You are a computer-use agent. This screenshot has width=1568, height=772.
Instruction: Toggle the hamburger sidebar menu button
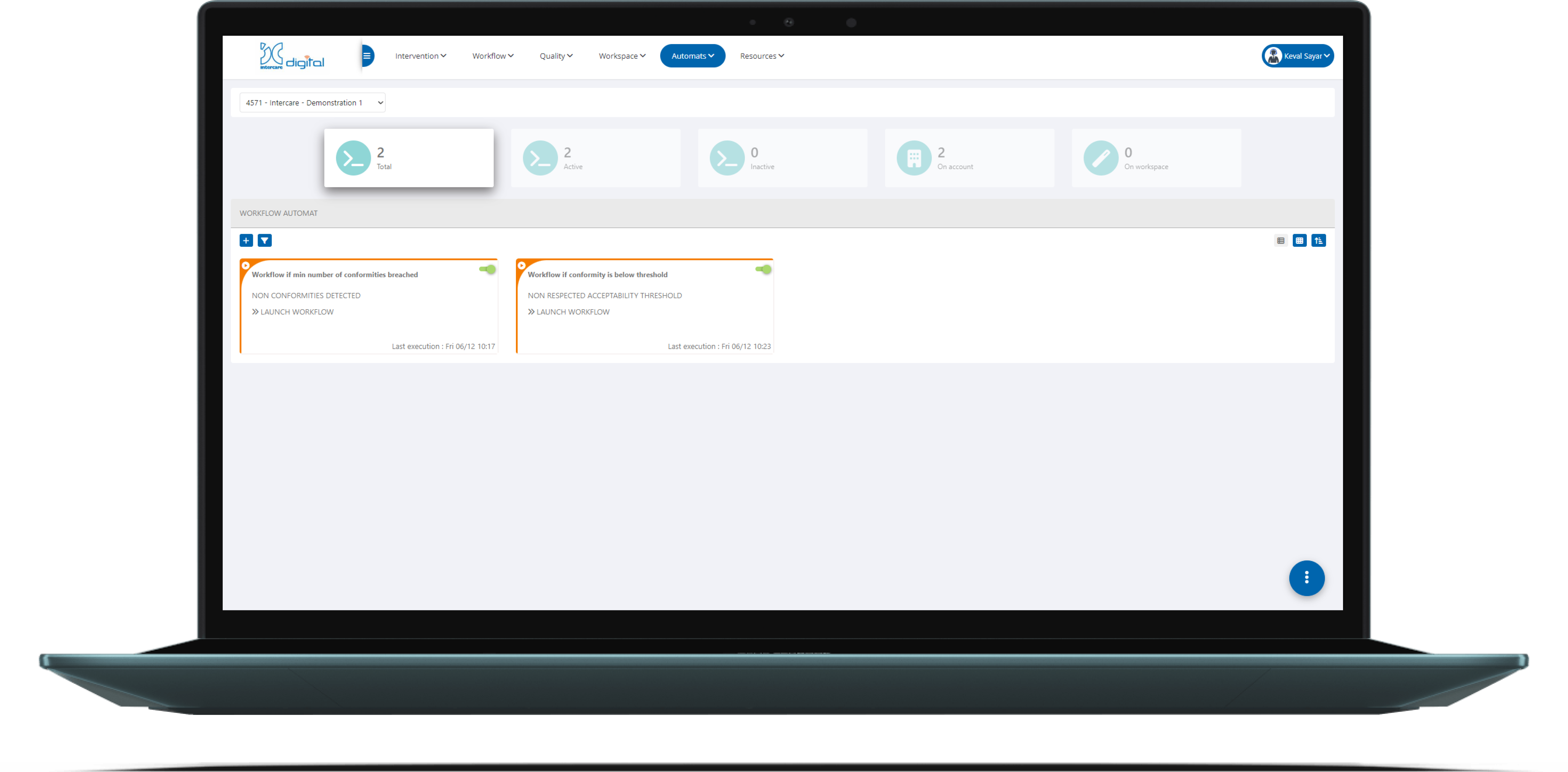(367, 56)
